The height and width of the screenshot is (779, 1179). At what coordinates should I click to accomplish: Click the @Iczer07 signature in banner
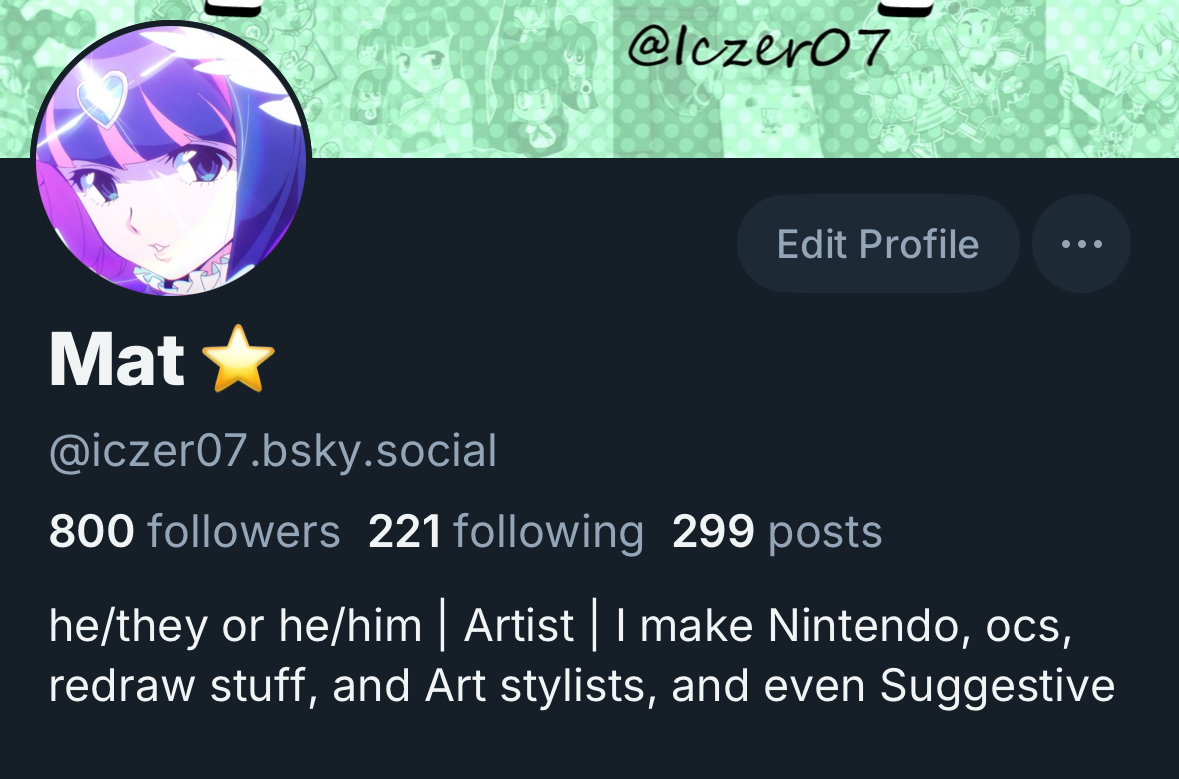pyautogui.click(x=759, y=45)
